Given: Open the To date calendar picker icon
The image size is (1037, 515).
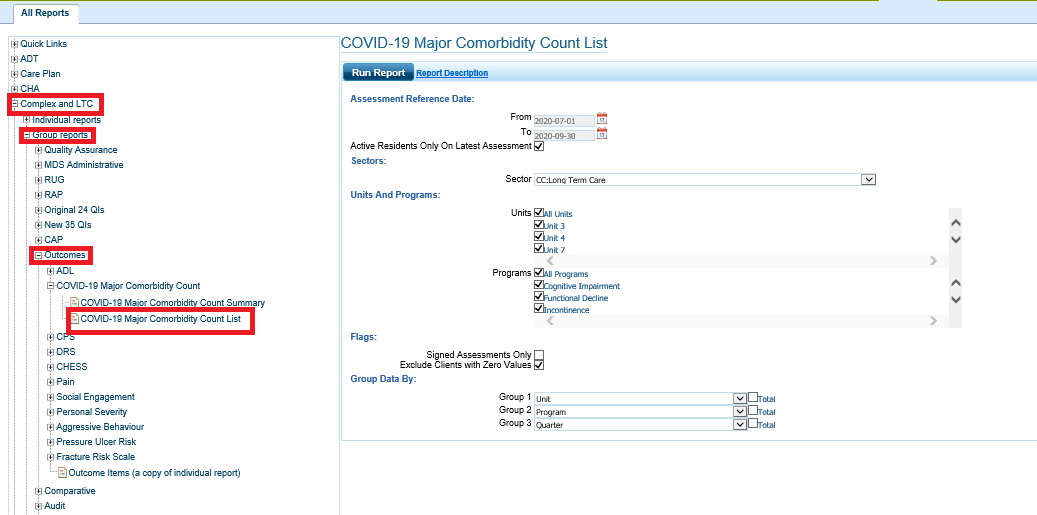Looking at the screenshot, I should pyautogui.click(x=602, y=134).
